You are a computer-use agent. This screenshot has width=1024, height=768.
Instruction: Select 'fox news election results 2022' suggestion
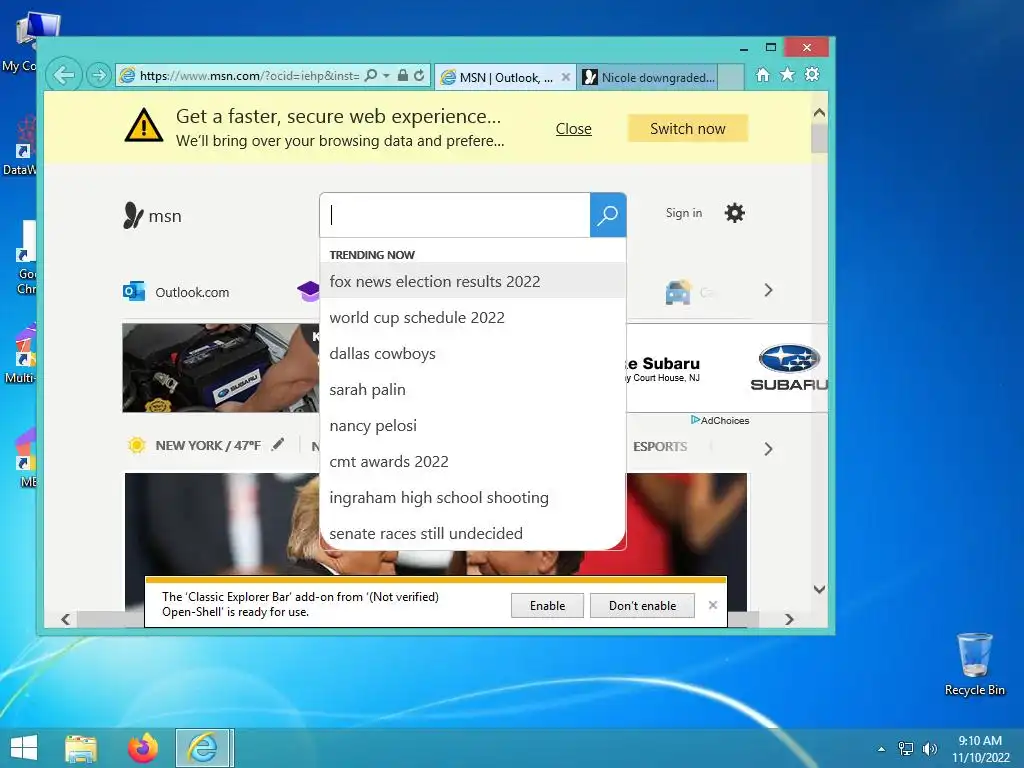473,281
